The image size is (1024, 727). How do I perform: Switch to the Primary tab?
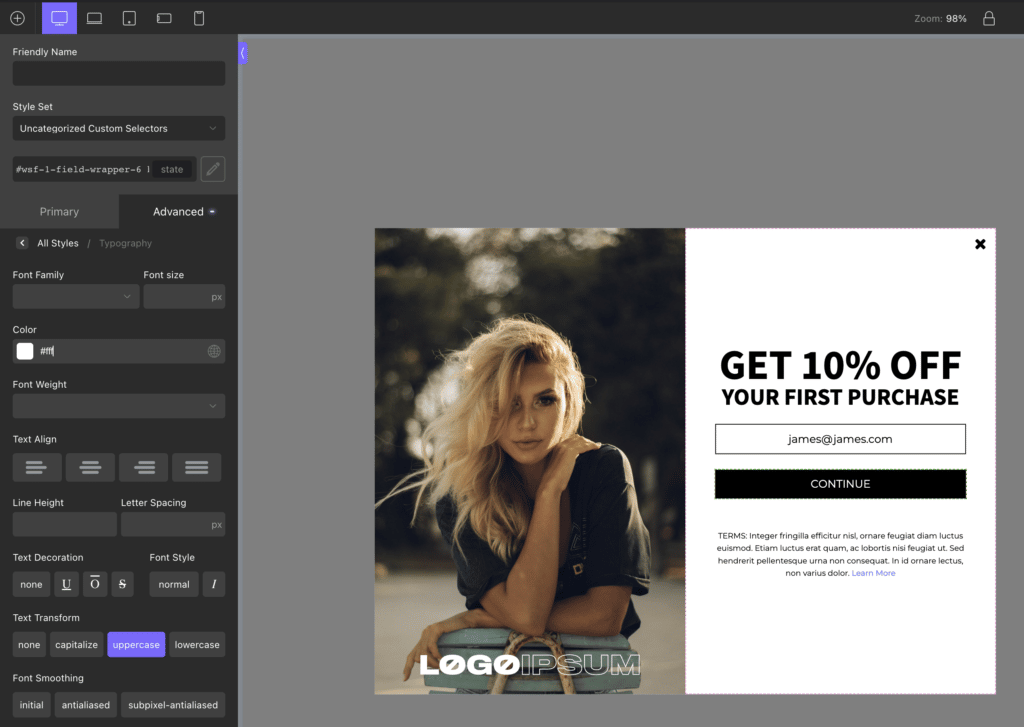[x=59, y=212]
